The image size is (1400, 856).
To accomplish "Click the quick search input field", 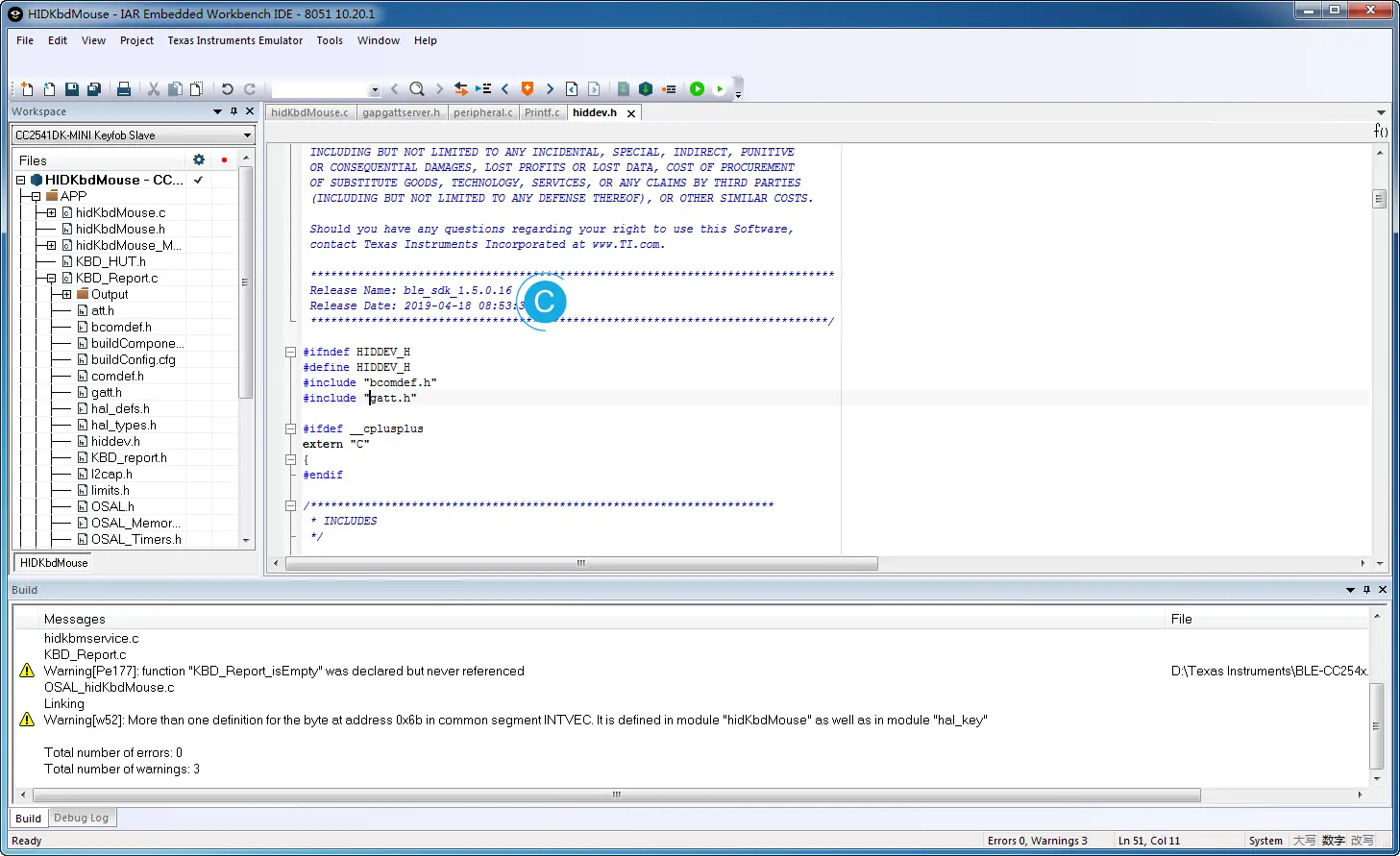I will (320, 89).
